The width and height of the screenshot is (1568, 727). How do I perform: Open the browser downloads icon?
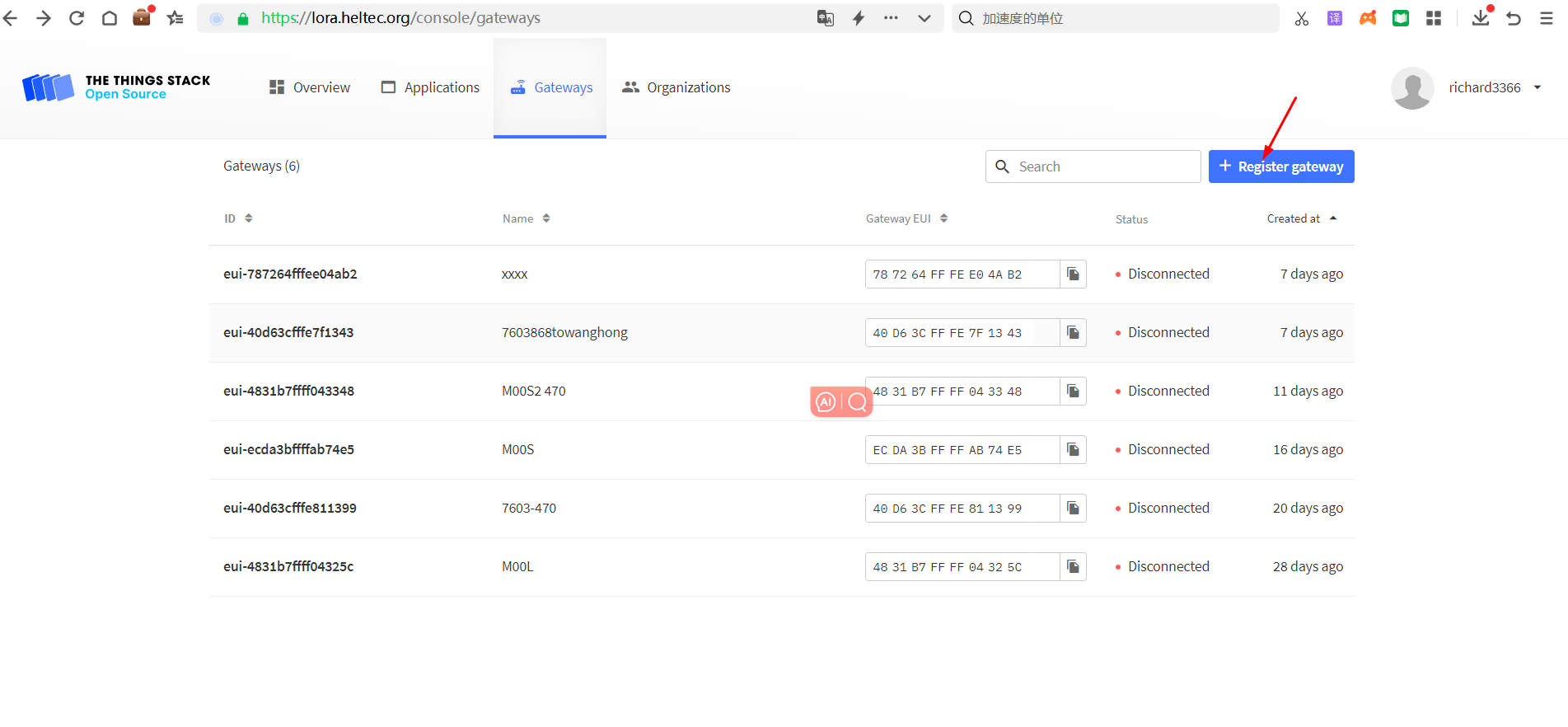pyautogui.click(x=1481, y=18)
